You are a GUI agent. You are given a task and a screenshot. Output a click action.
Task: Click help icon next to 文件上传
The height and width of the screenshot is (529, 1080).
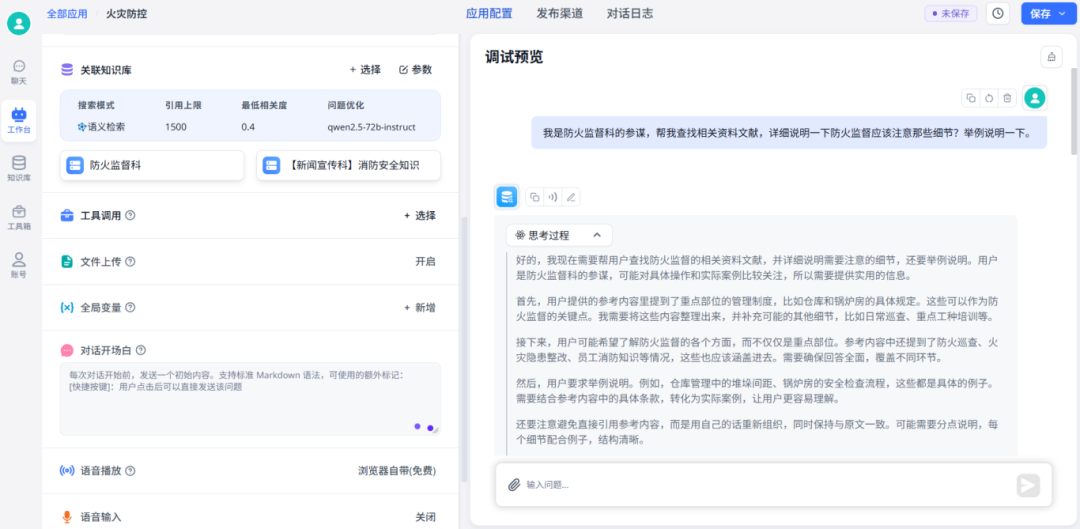[x=130, y=262]
